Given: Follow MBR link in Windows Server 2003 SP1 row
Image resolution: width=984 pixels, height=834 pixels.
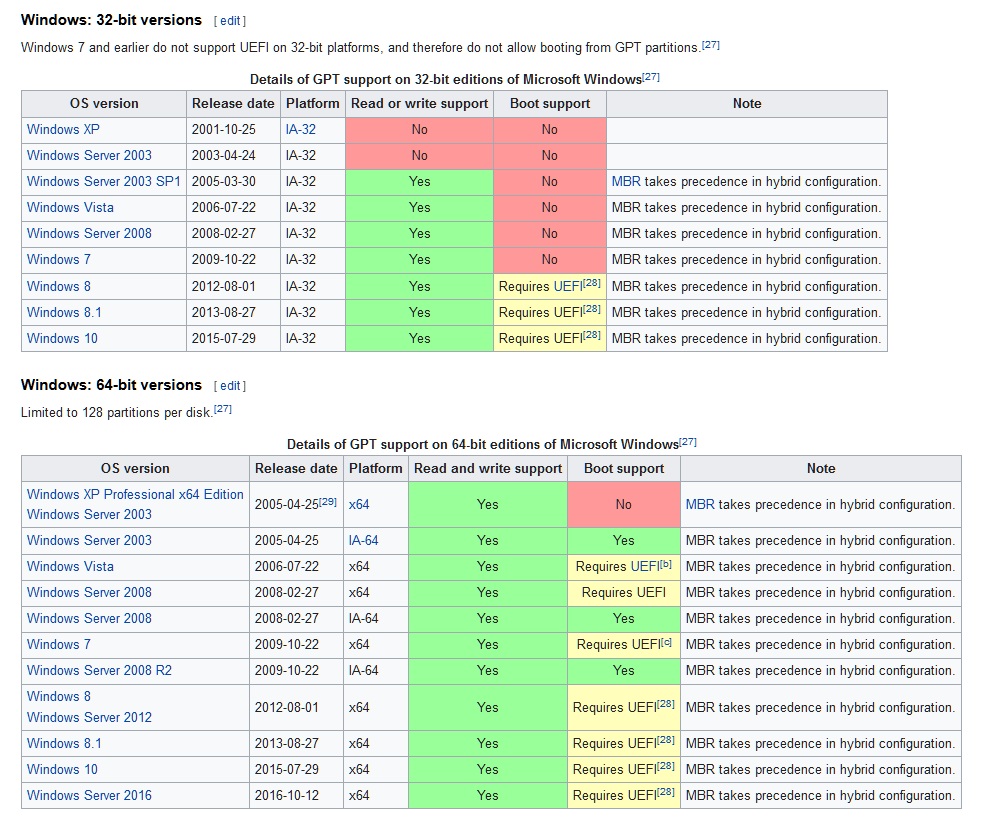Looking at the screenshot, I should (x=626, y=181).
